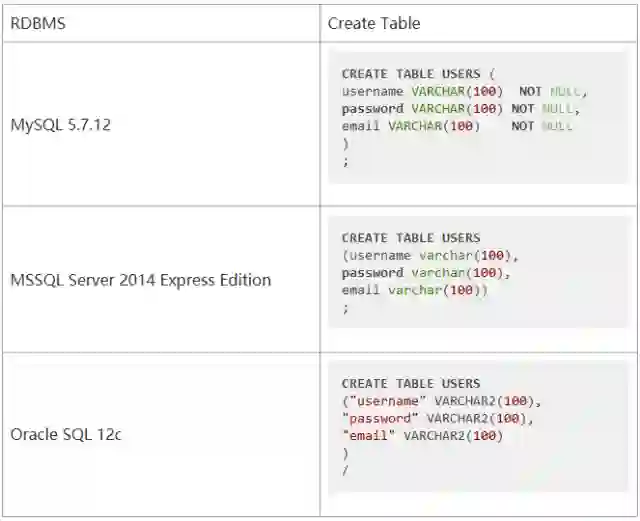Click the lowercase password varchar(100) line

point(426,272)
